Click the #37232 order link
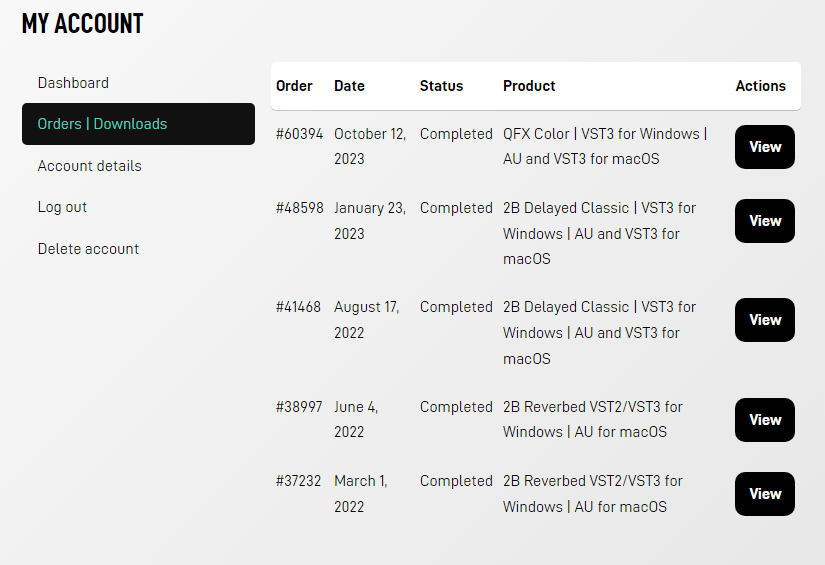 pyautogui.click(x=298, y=481)
